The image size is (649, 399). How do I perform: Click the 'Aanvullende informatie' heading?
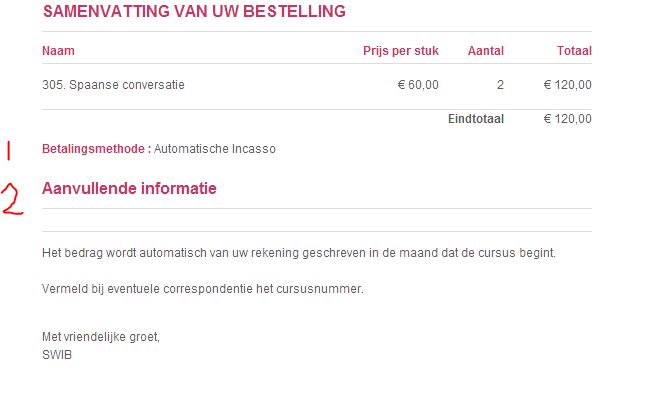coord(129,188)
